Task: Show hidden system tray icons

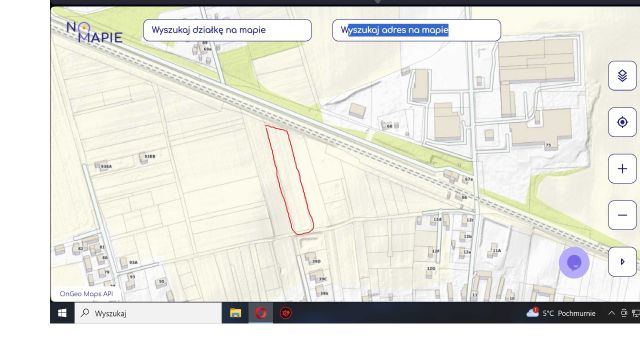Action: 611,313
